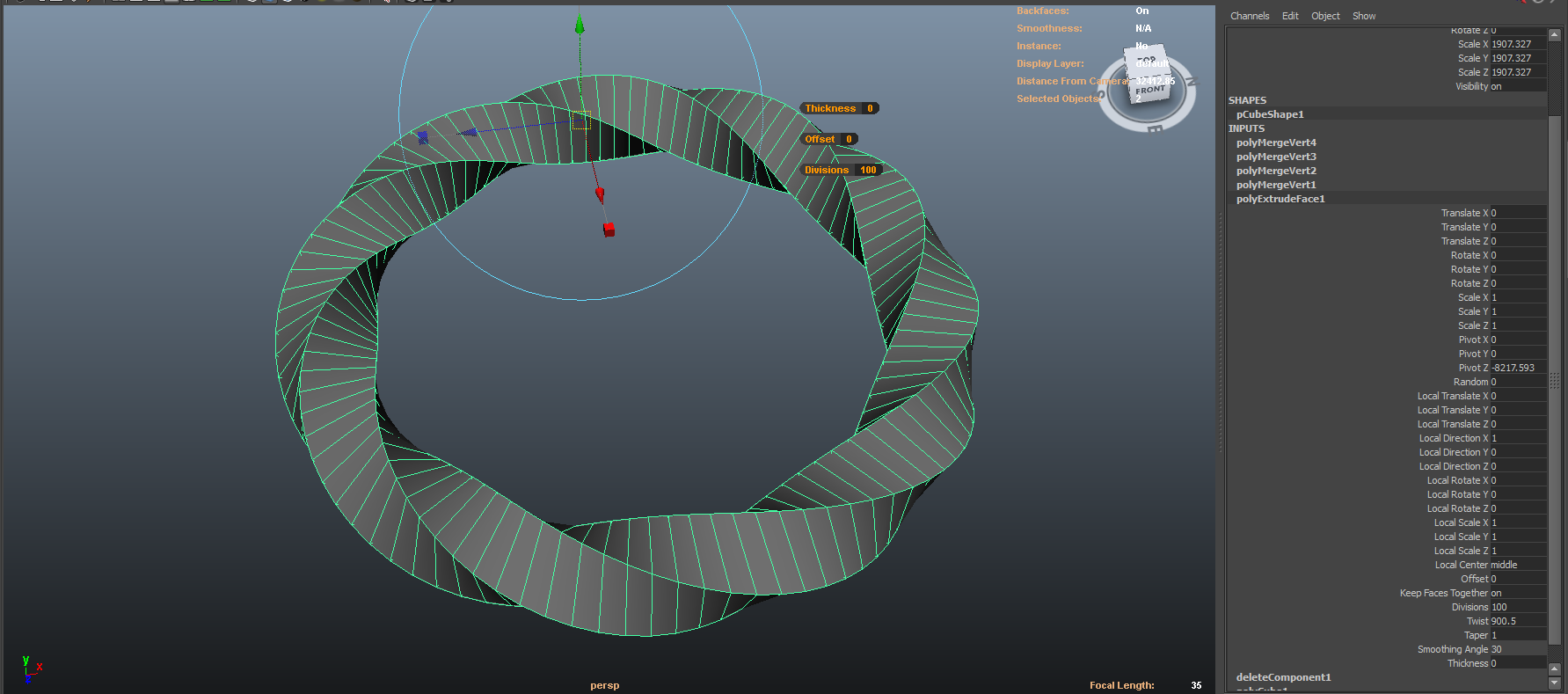Click the XYZ axis indicator in viewport corner

click(x=32, y=668)
